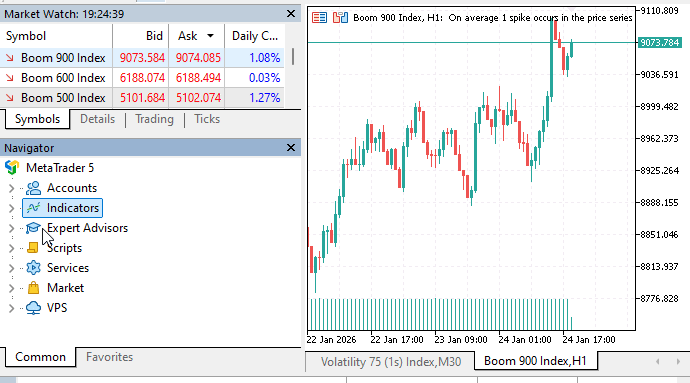The height and width of the screenshot is (383, 690).
Task: Select the Boom 600 Index symbol row
Action: 142,78
